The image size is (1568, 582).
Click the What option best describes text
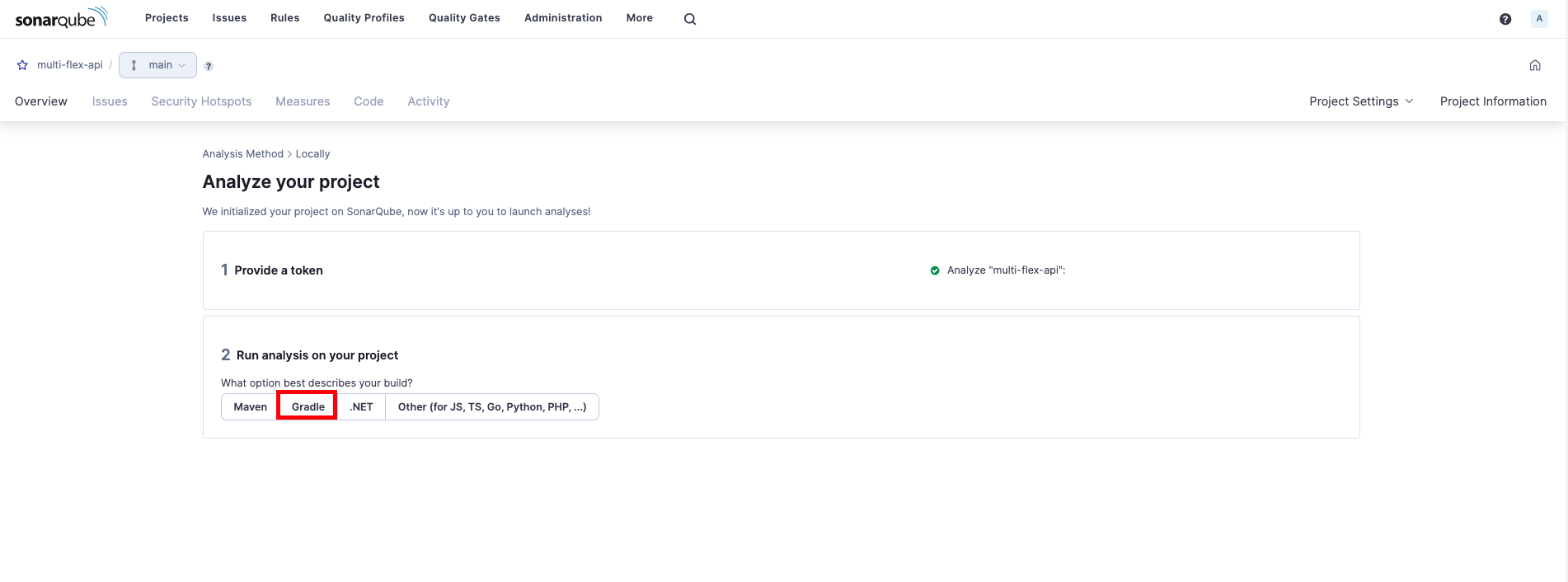(317, 383)
